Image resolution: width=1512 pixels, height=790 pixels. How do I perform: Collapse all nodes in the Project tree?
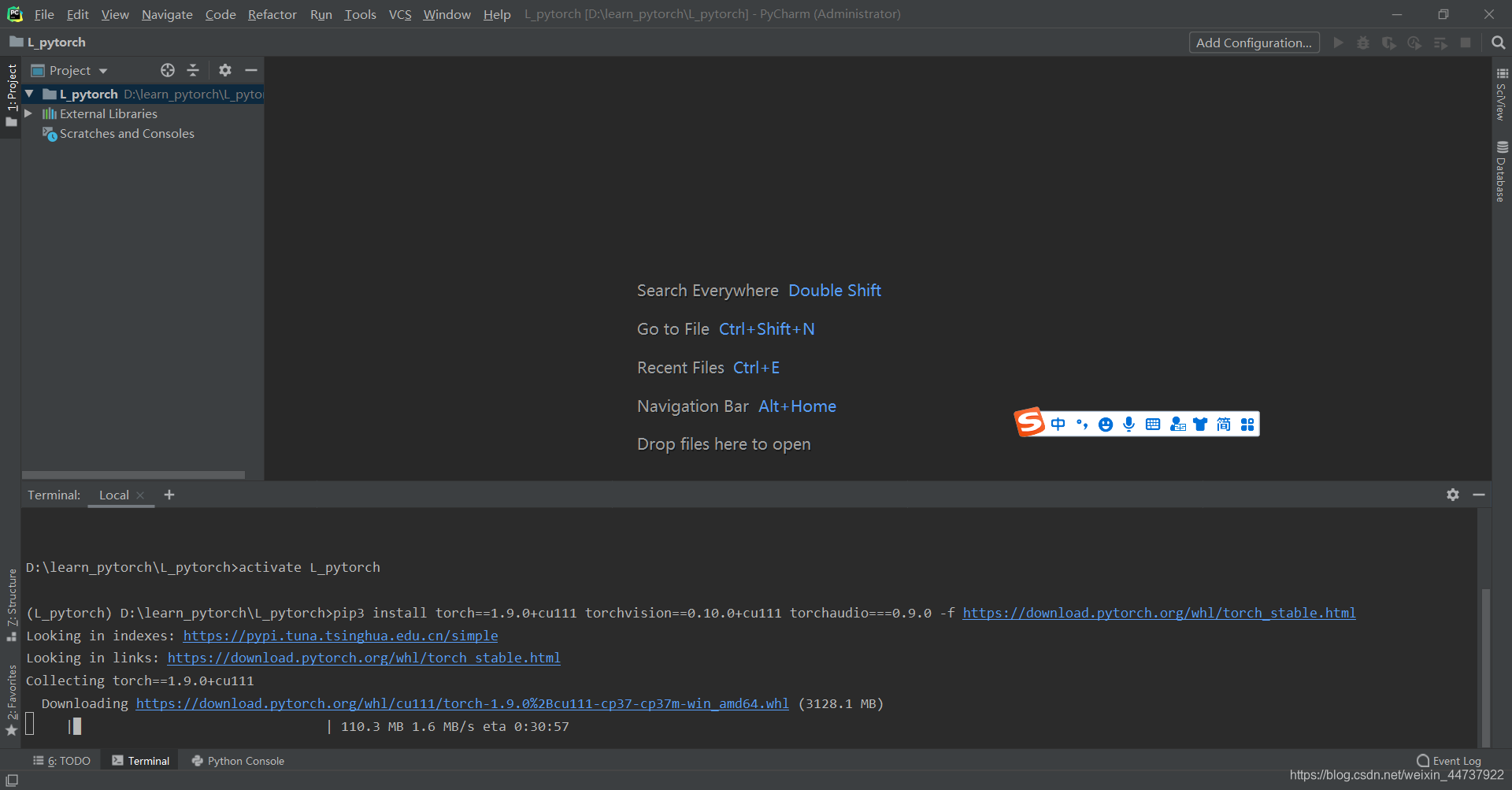click(x=193, y=70)
